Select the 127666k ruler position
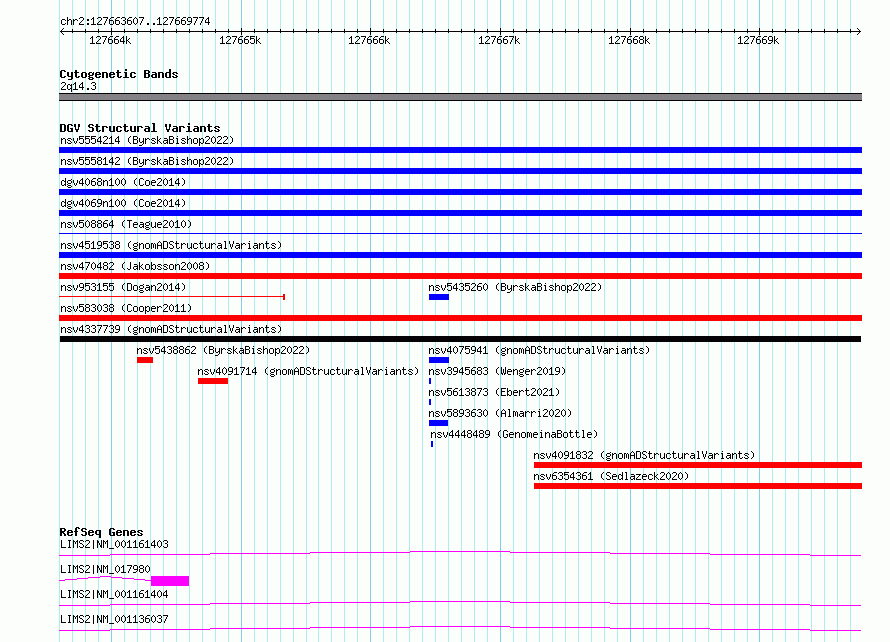 click(369, 40)
